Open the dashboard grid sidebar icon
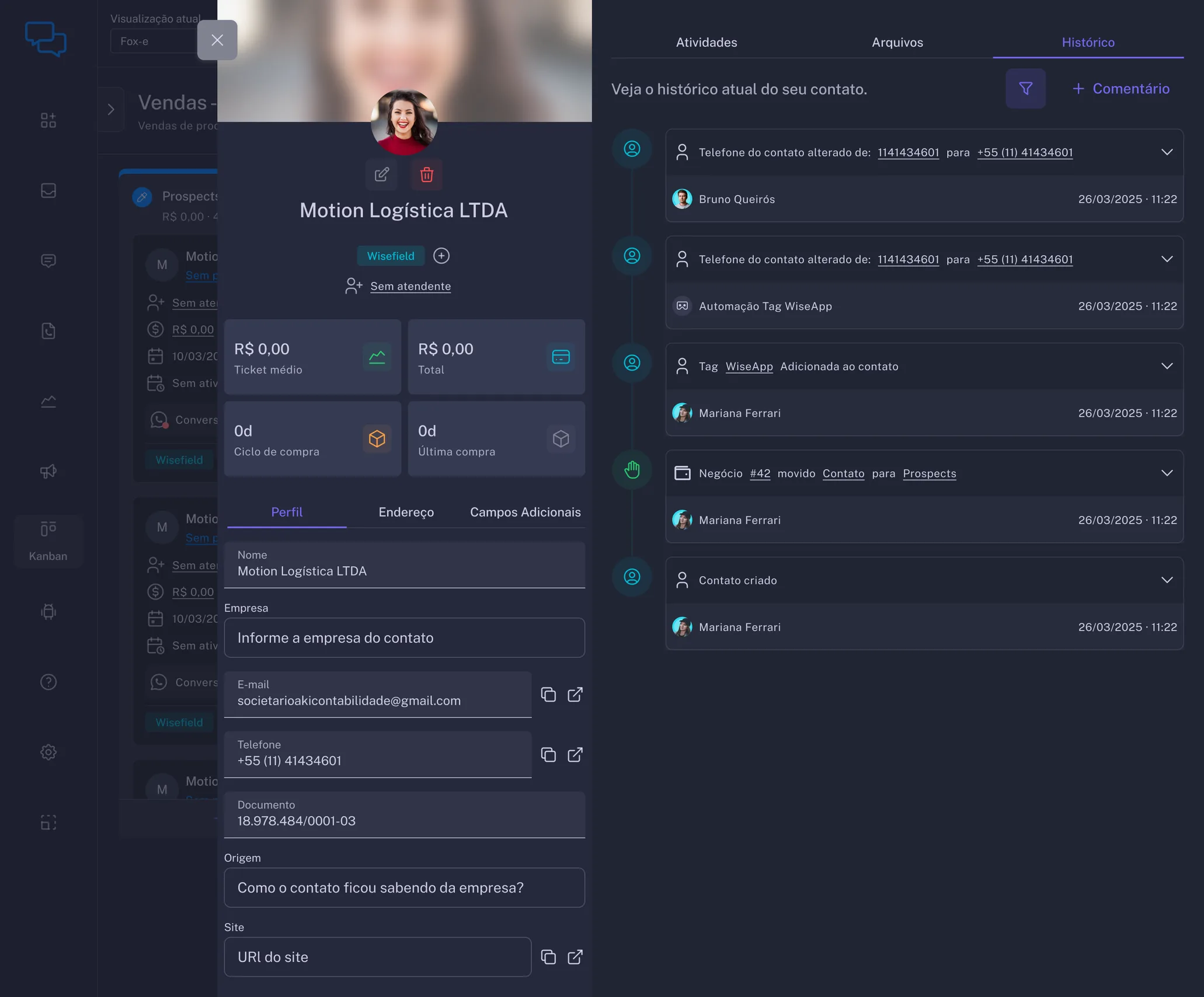The image size is (1204, 997). pyautogui.click(x=48, y=120)
